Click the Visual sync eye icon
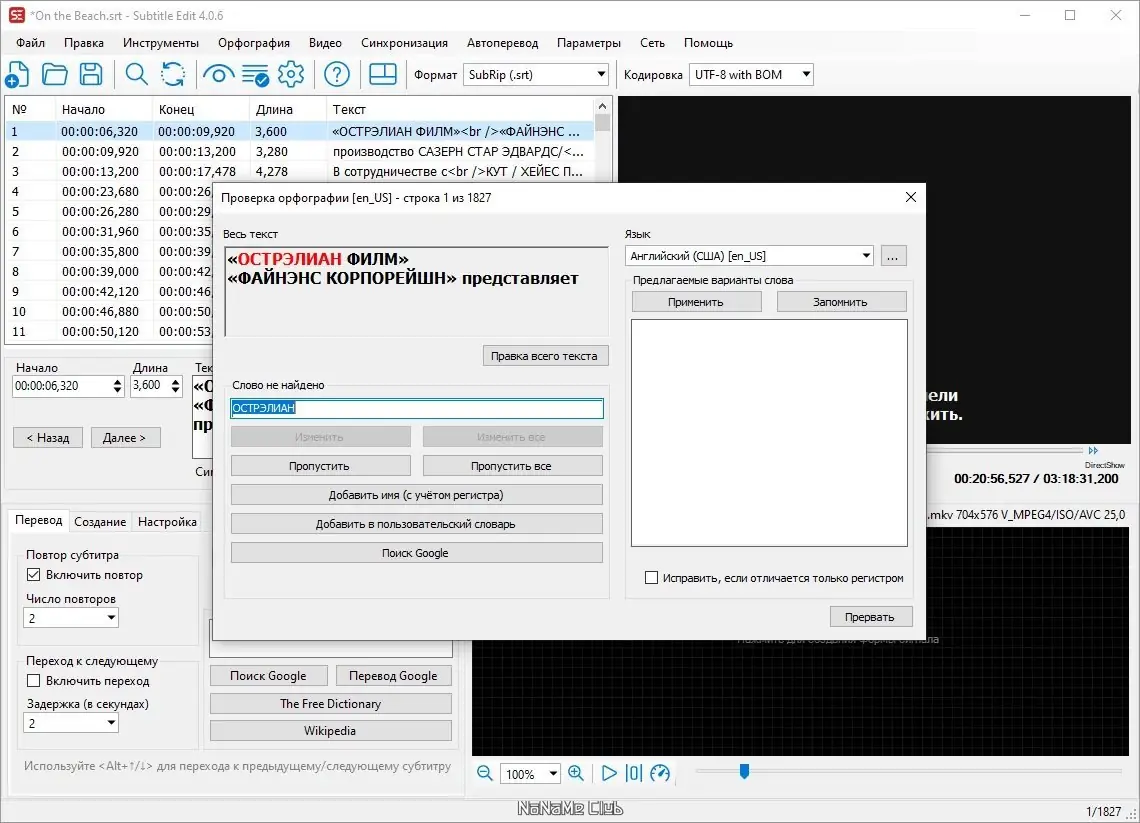The width and height of the screenshot is (1140, 823). point(218,74)
